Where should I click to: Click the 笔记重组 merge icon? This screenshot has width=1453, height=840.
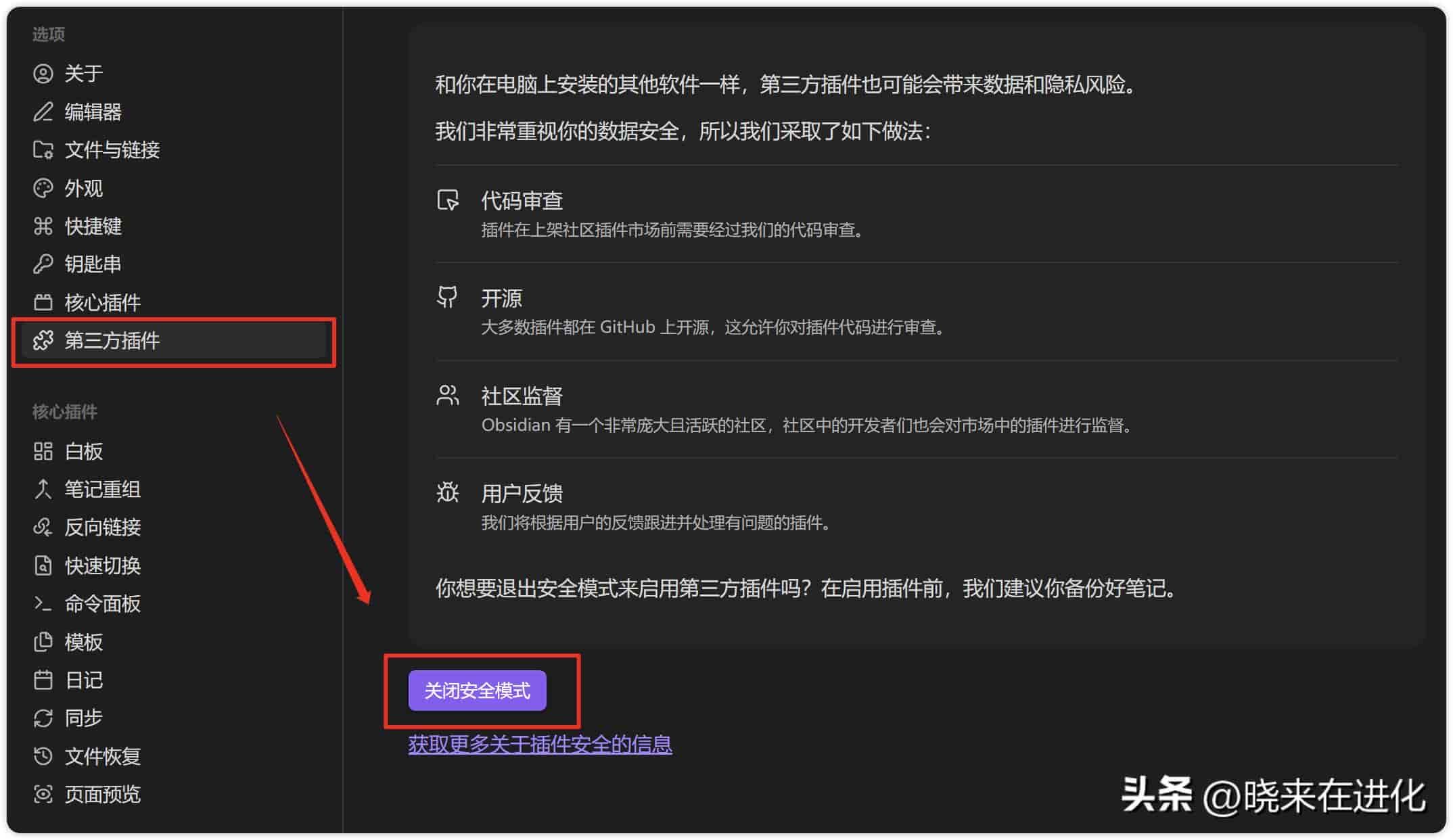point(43,489)
